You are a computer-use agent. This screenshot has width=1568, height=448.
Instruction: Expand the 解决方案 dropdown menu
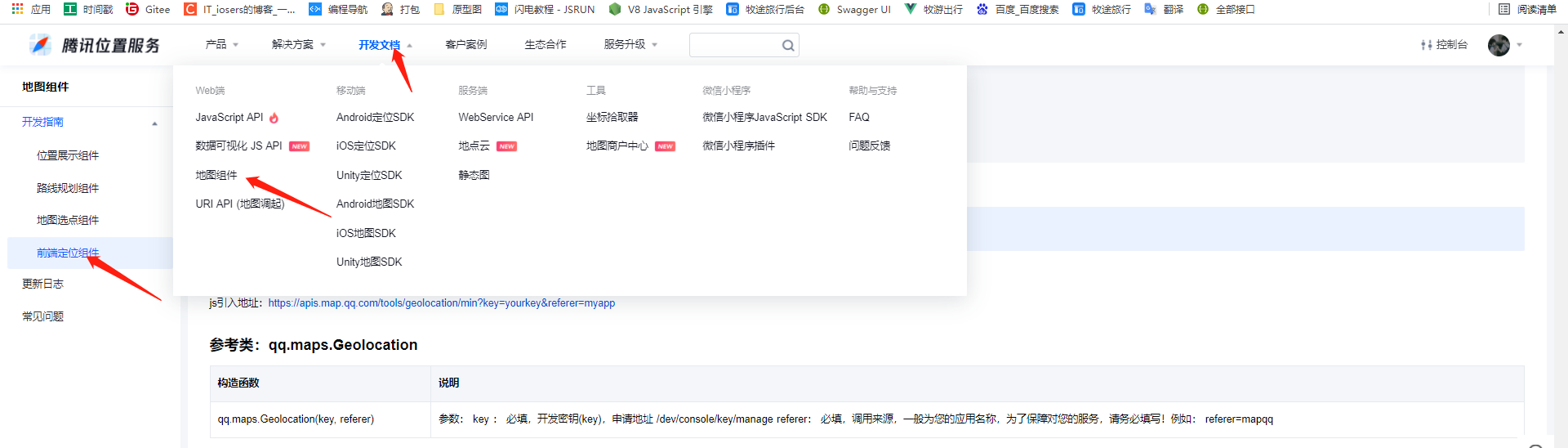point(299,44)
